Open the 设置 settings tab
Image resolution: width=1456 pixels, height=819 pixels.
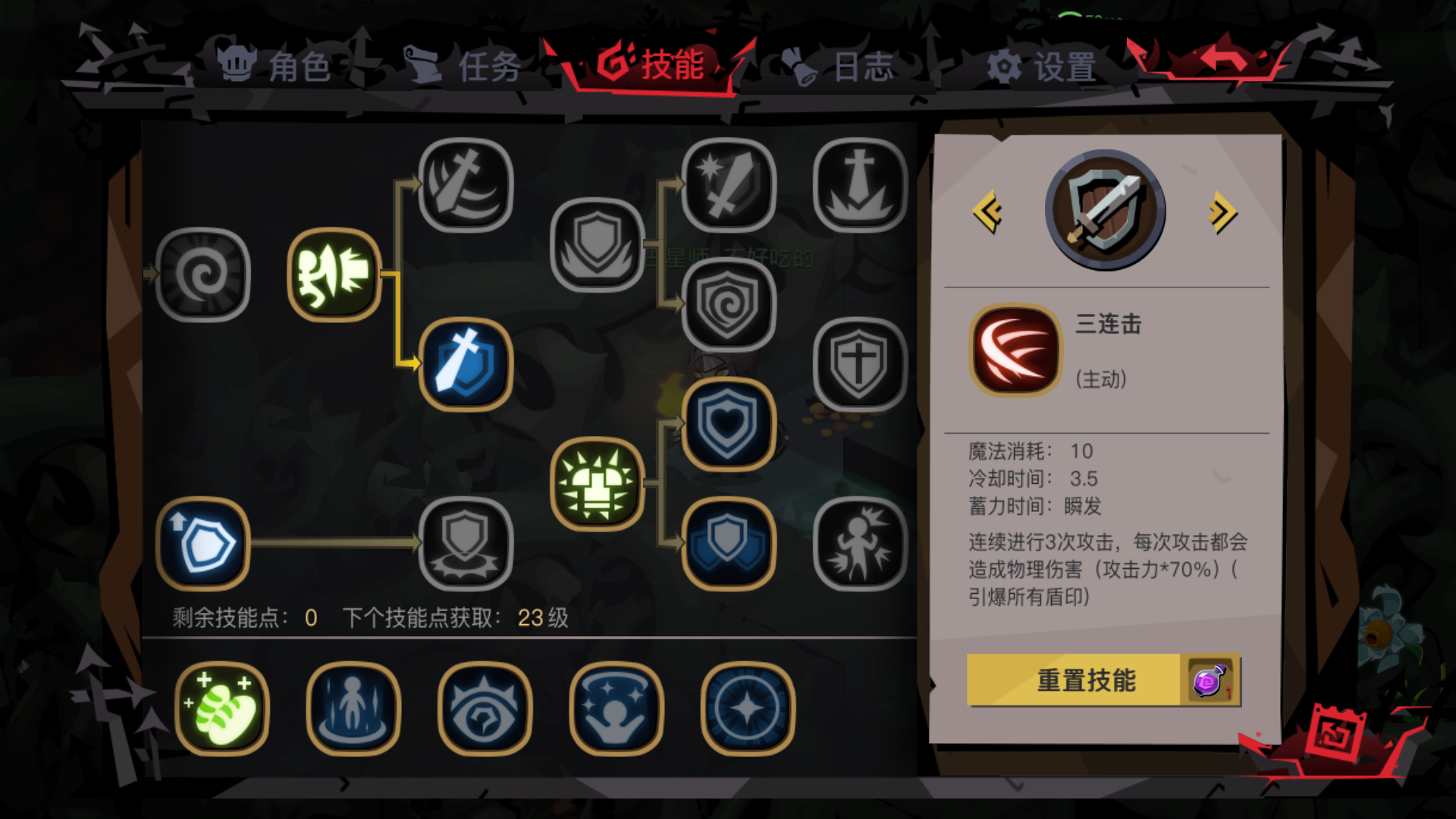[1042, 67]
